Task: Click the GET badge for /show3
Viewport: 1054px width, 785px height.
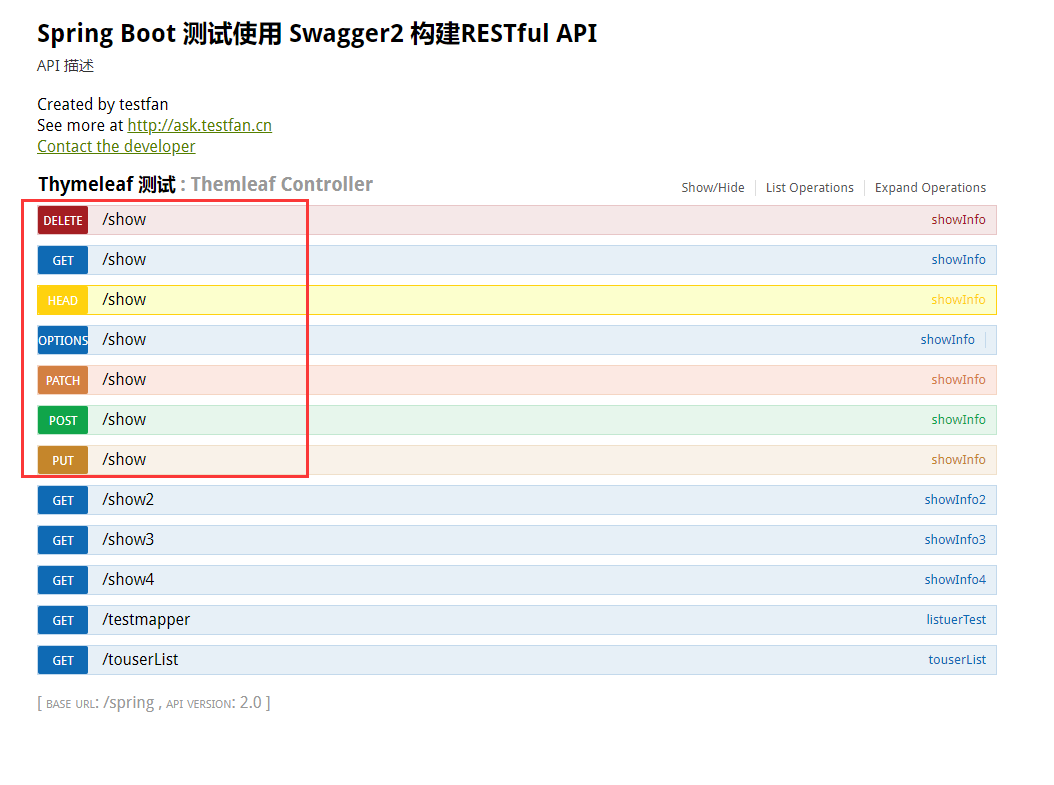Action: [x=63, y=540]
